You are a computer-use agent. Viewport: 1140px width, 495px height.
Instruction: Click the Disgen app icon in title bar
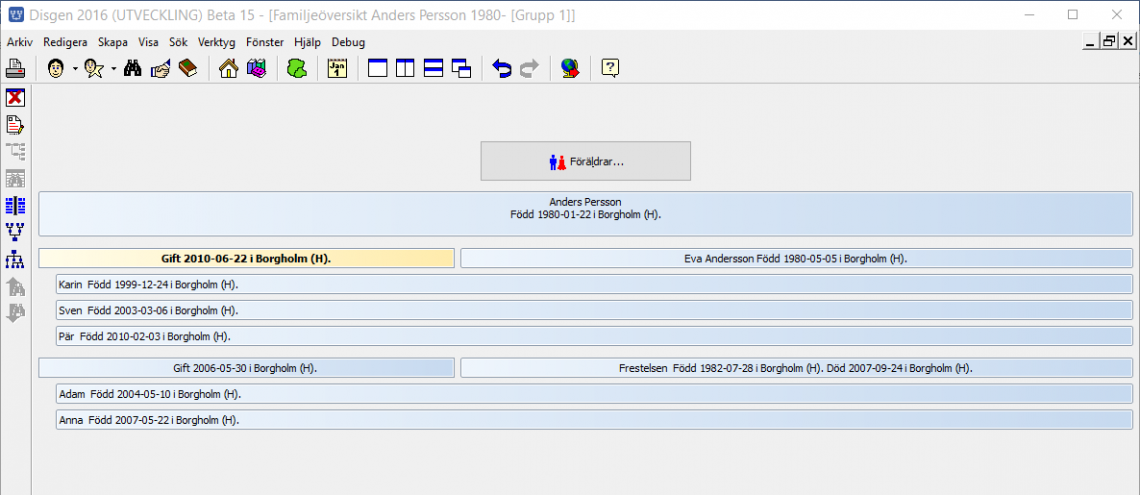(15, 14)
